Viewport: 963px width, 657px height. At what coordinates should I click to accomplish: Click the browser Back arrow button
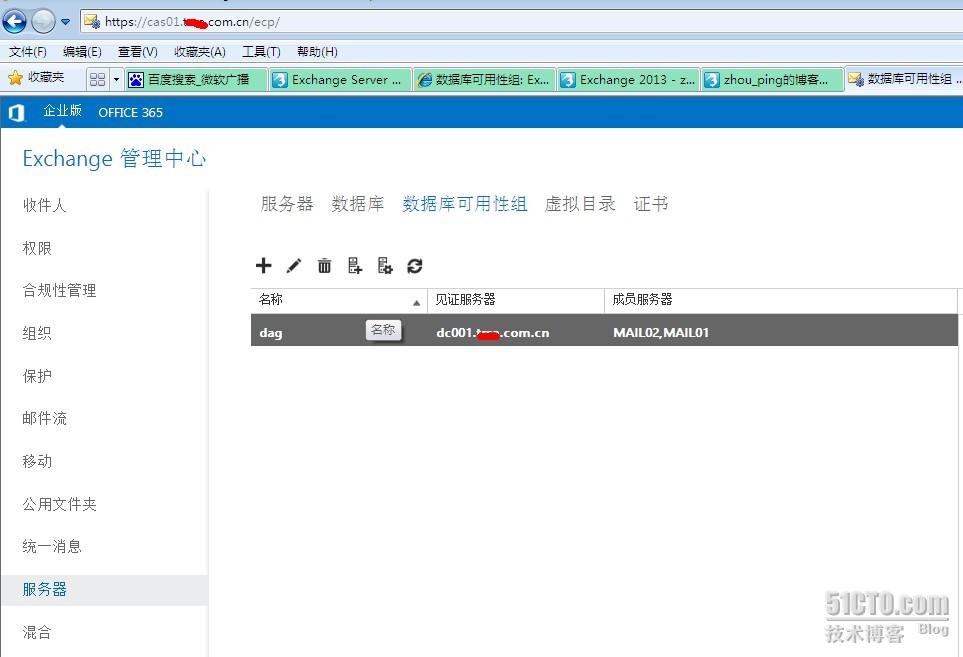tap(15, 21)
